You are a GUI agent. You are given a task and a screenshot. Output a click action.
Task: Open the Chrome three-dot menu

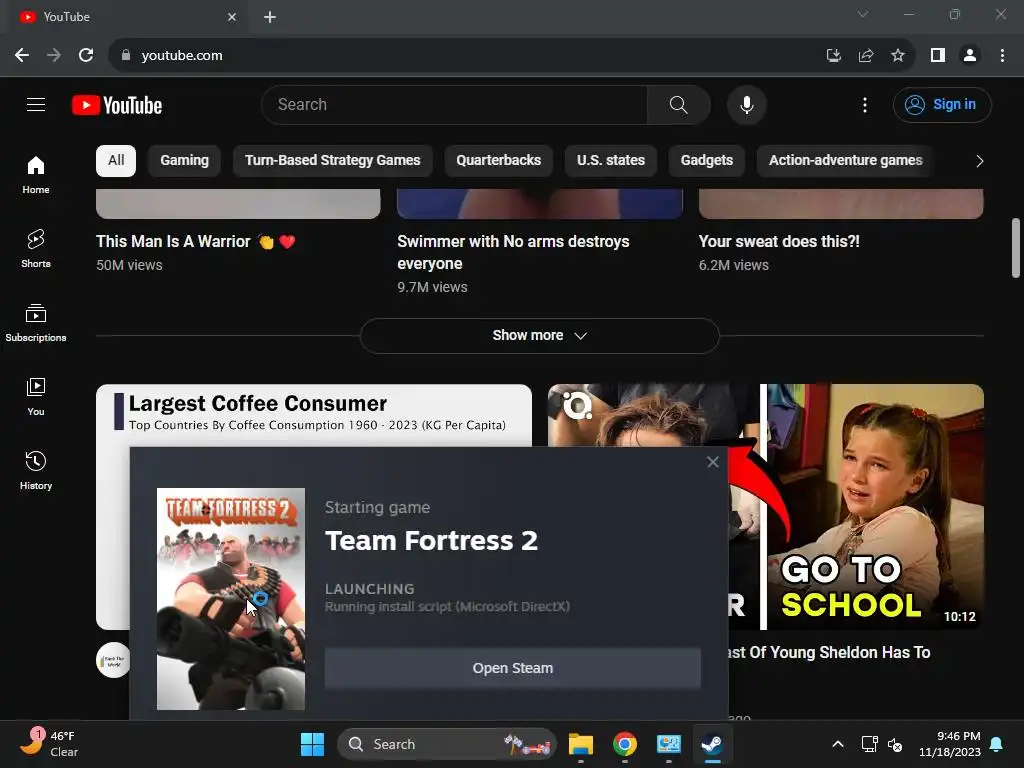(x=1002, y=56)
